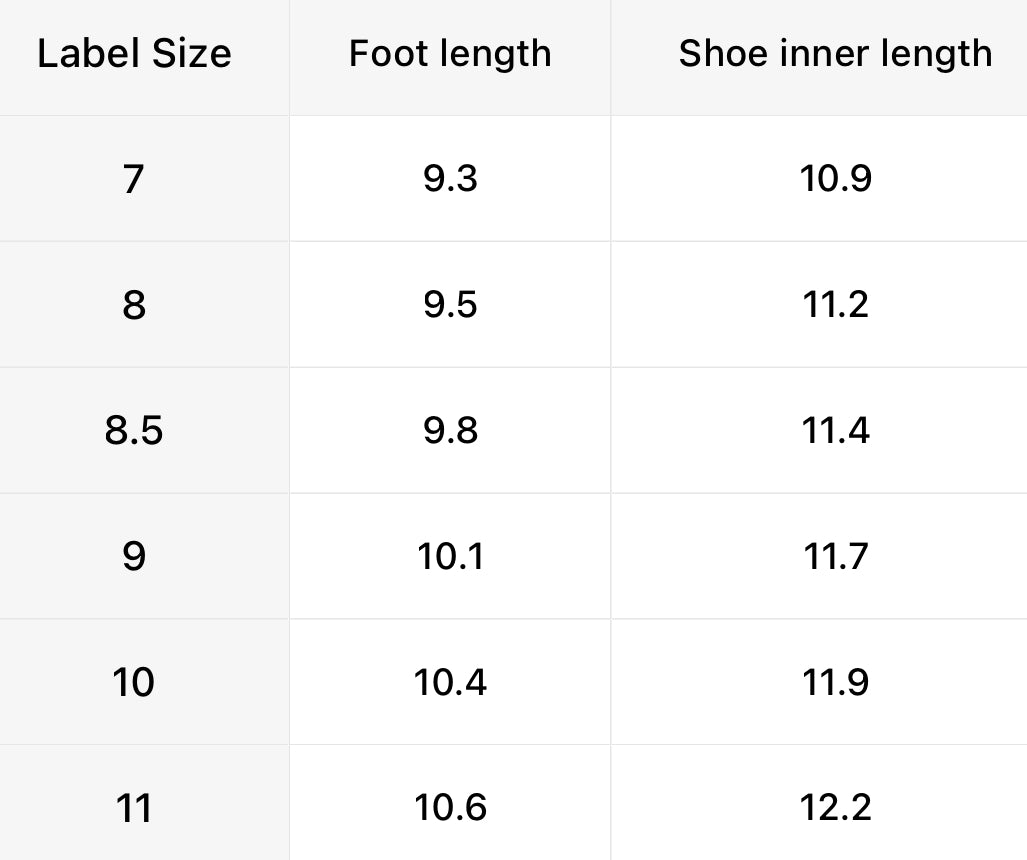Click the 9.3 foot length cell
This screenshot has height=860, width=1027.
(450, 179)
